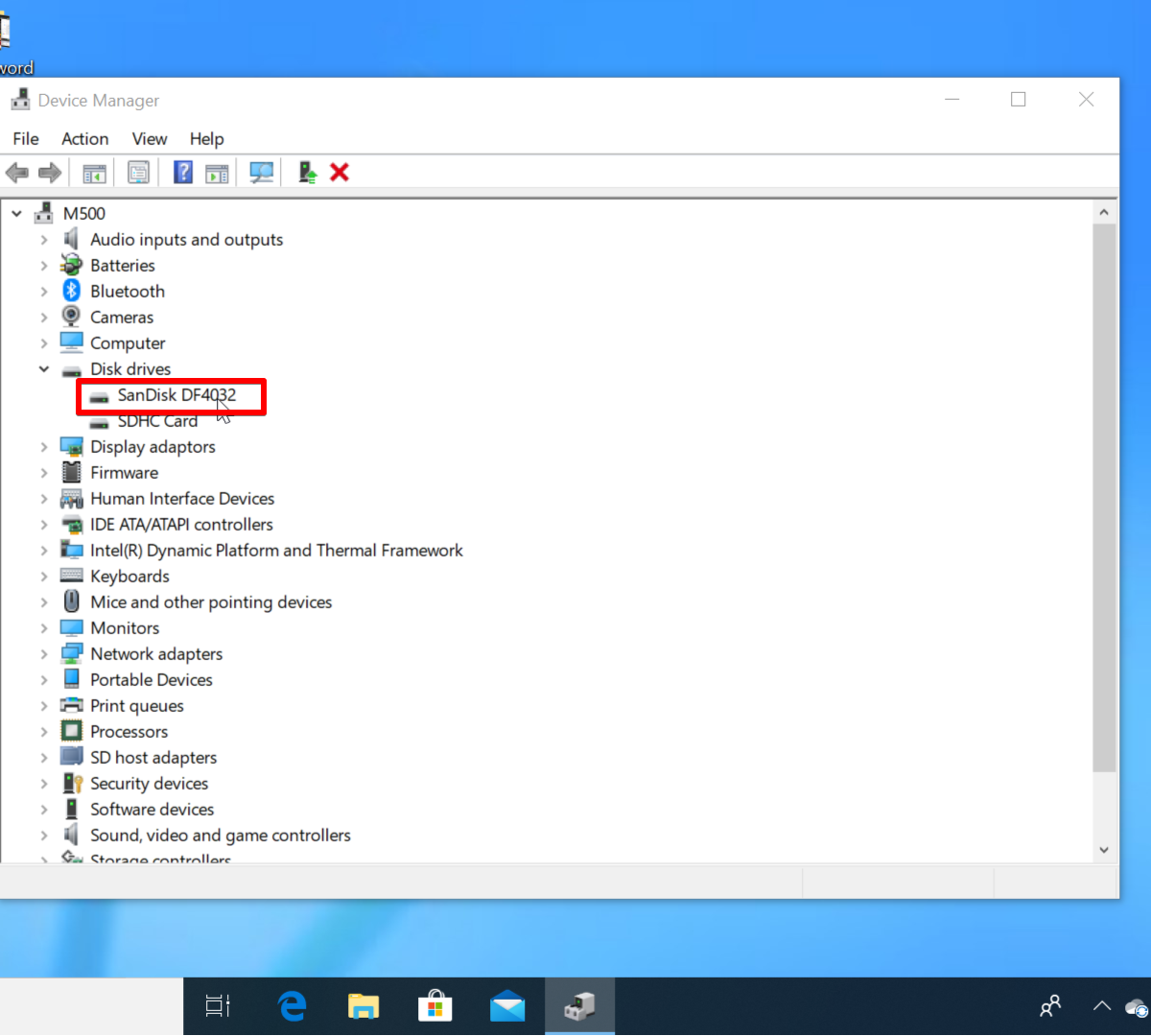This screenshot has height=1036, width=1151.
Task: Open the Mail app on the taskbar
Action: pos(507,1006)
